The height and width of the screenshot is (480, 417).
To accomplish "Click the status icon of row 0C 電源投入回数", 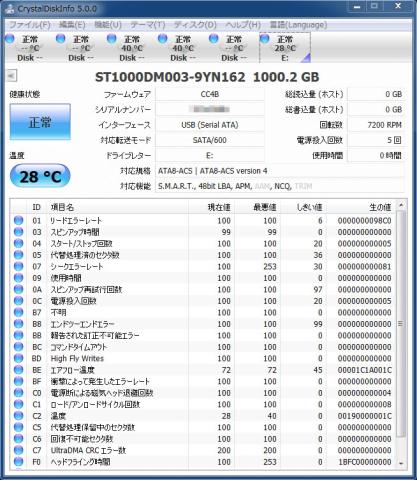I will [x=19, y=301].
